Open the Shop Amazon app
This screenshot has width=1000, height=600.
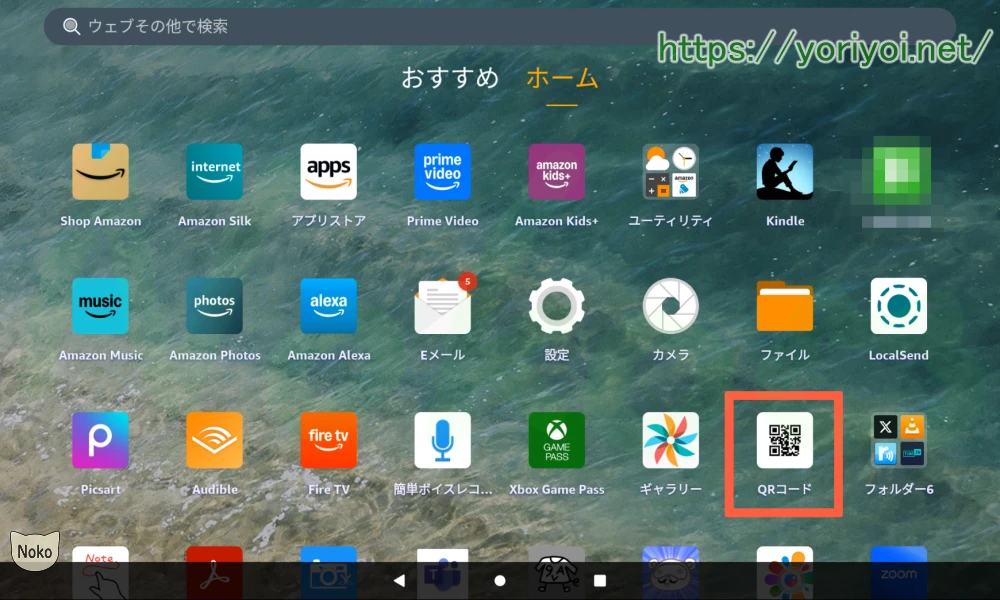(100, 172)
